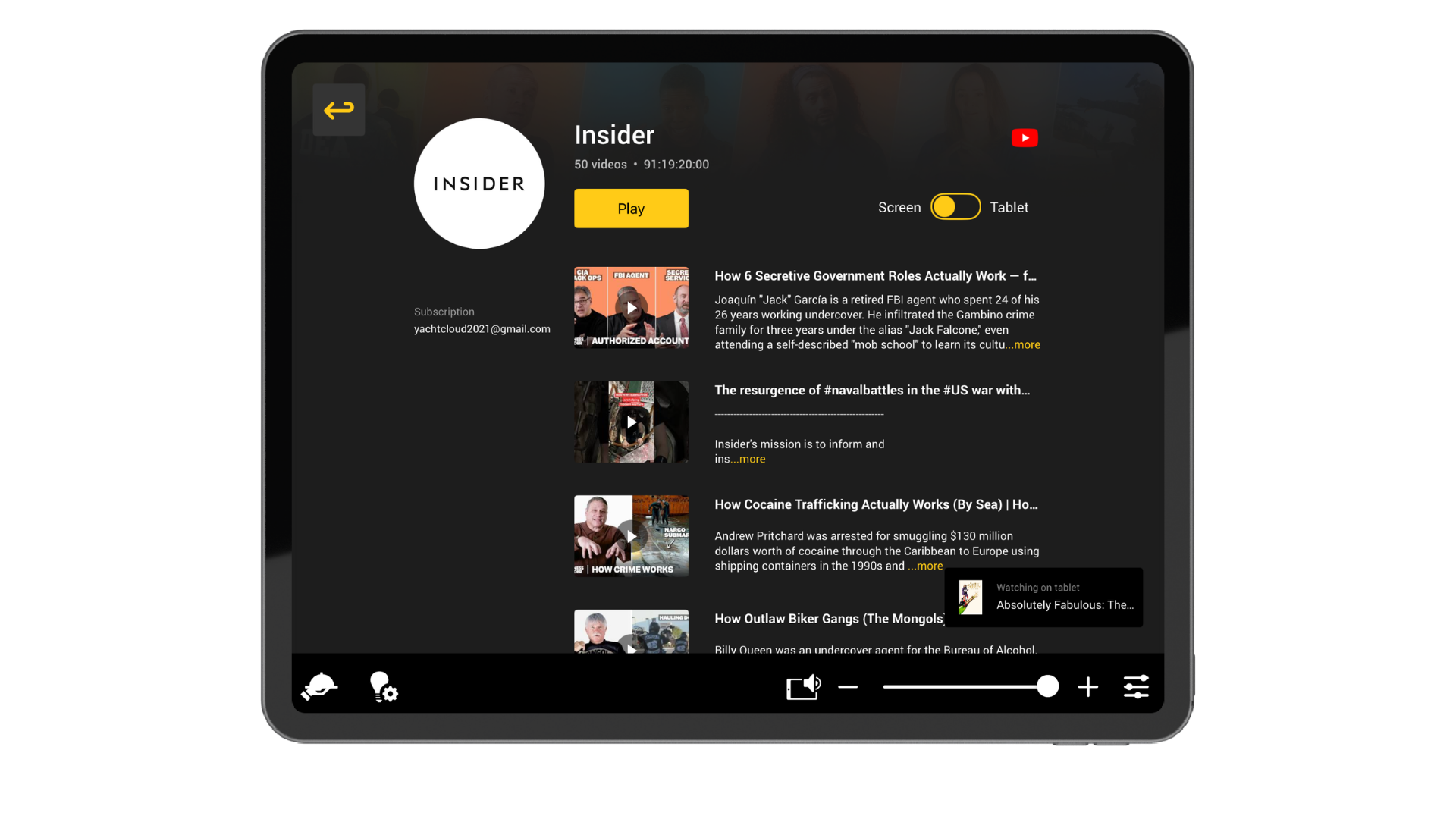Open the YouTube logo icon

pyautogui.click(x=1025, y=138)
